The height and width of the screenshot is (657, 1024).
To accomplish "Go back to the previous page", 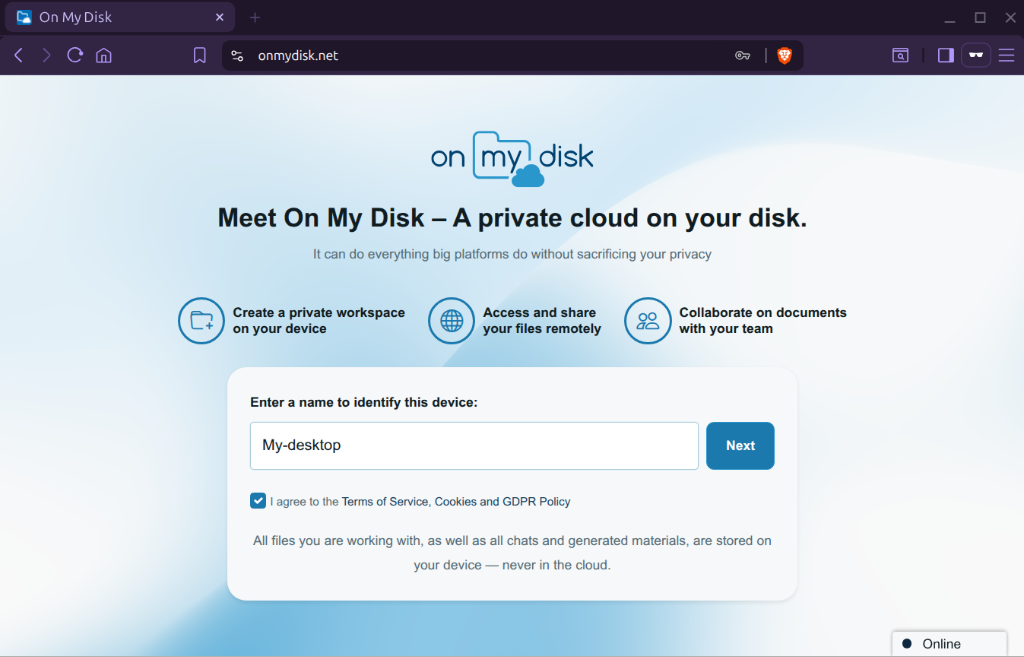I will tap(19, 56).
